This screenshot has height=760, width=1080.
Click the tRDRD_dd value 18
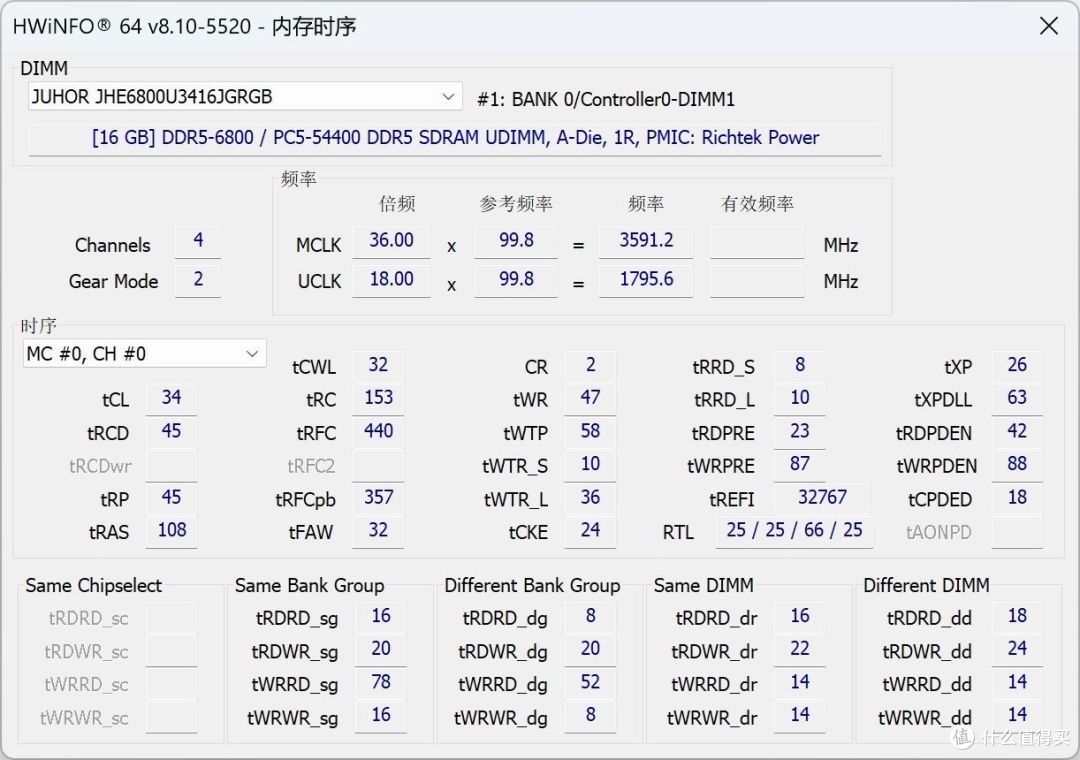(x=1017, y=617)
